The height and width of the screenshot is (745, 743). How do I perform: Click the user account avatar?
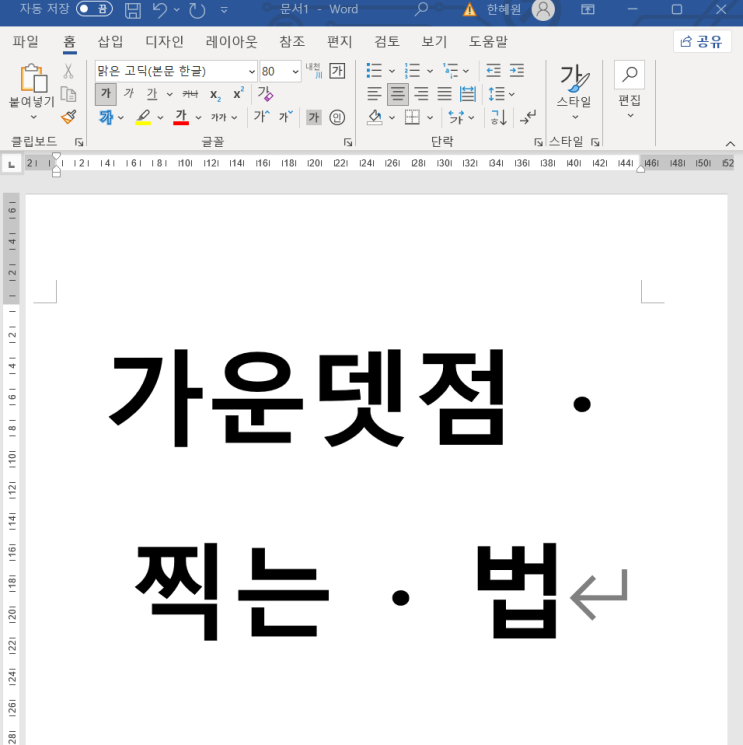(543, 10)
